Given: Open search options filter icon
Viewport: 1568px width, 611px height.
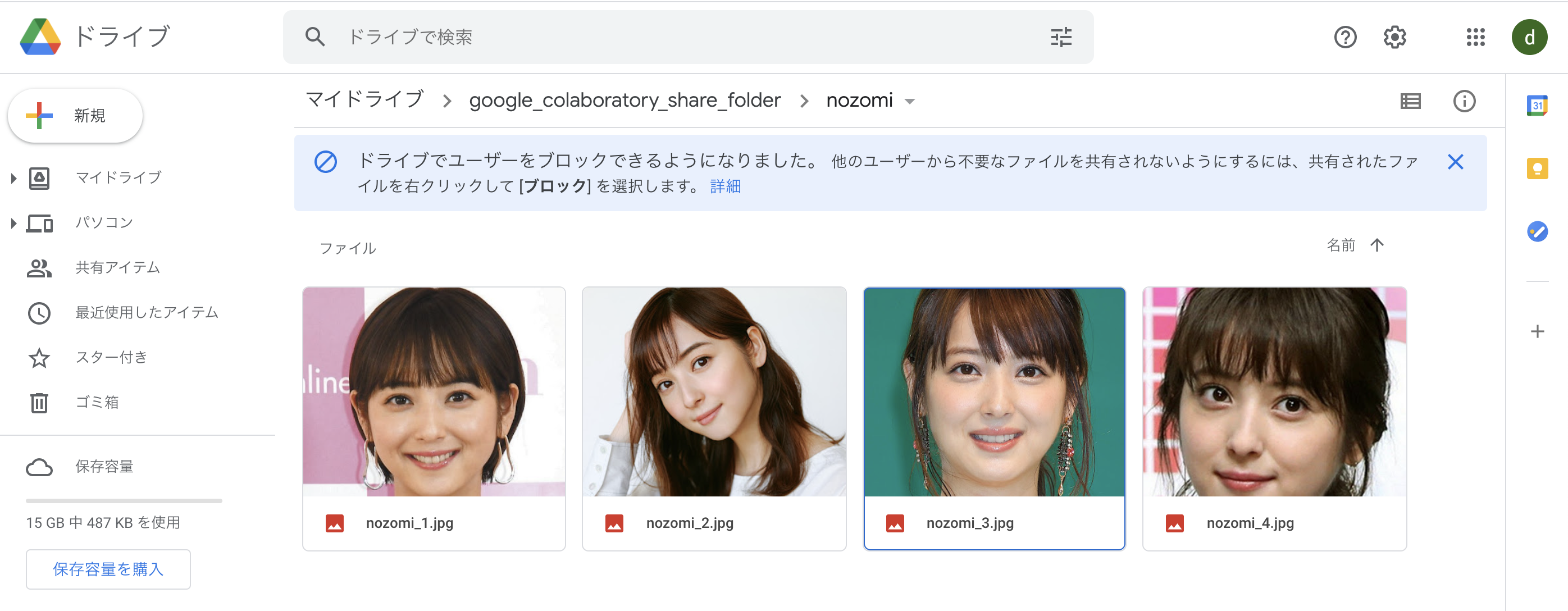Looking at the screenshot, I should point(1061,37).
